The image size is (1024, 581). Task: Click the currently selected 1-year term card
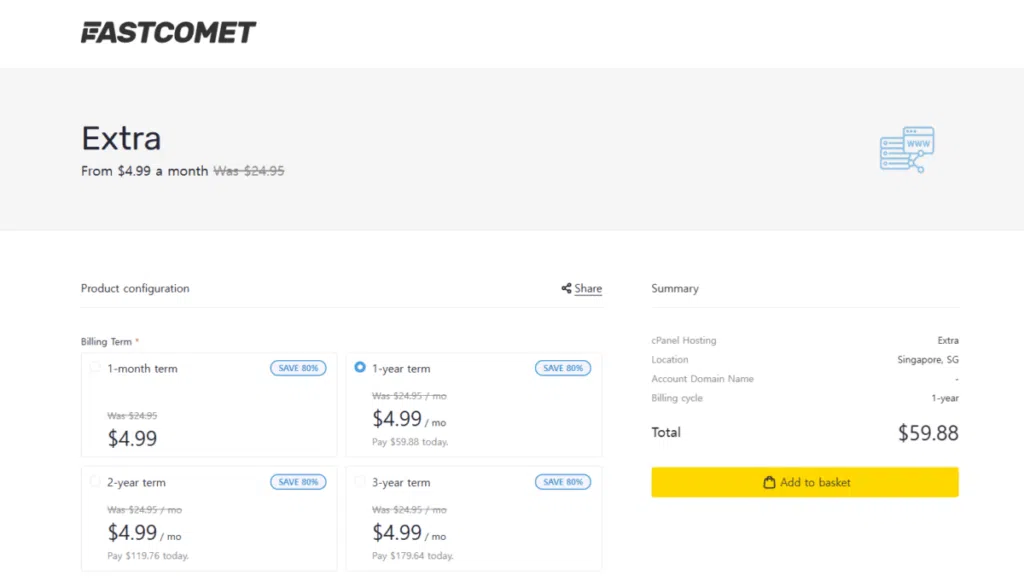pyautogui.click(x=473, y=404)
